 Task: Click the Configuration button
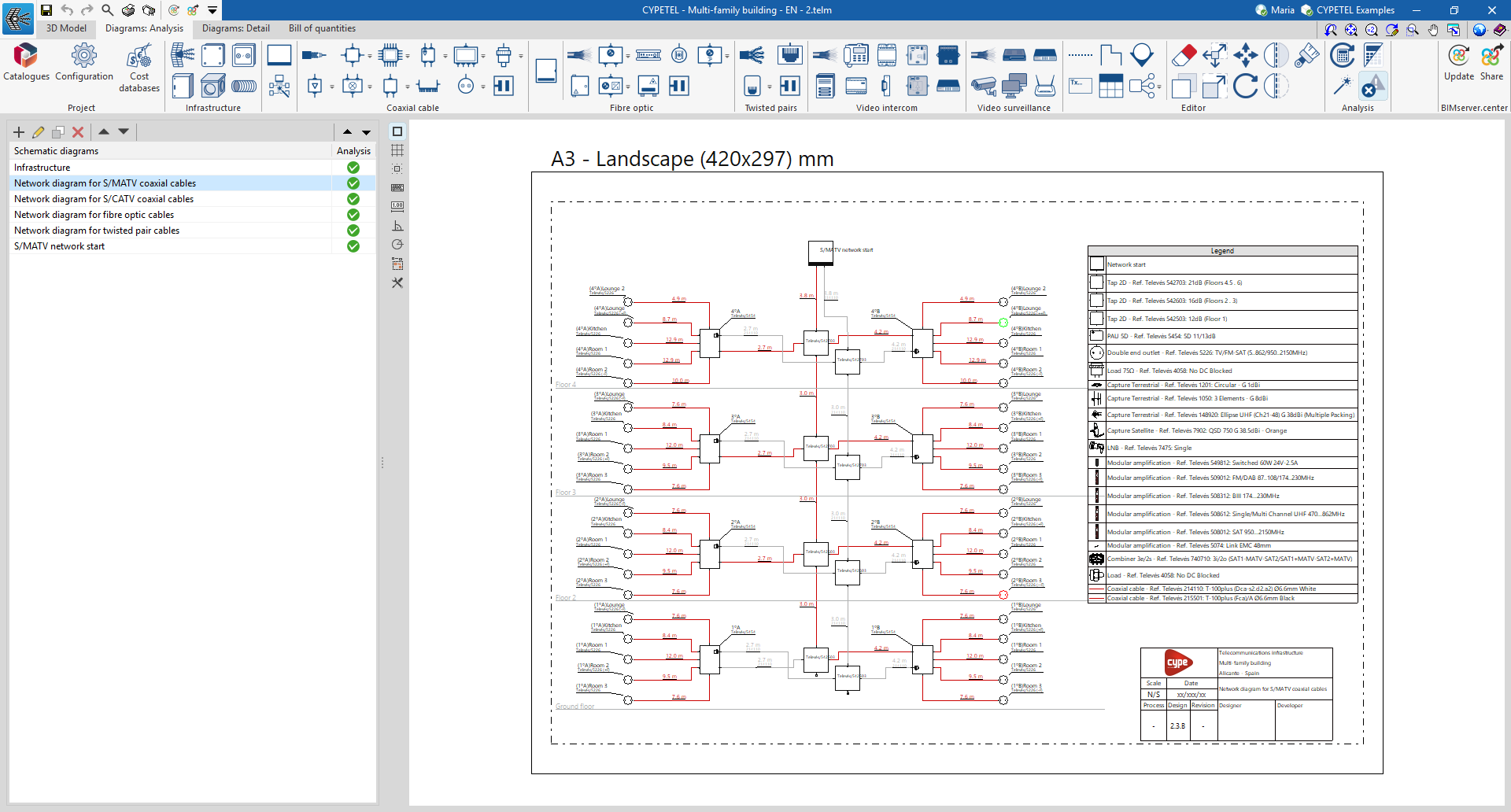tap(84, 62)
